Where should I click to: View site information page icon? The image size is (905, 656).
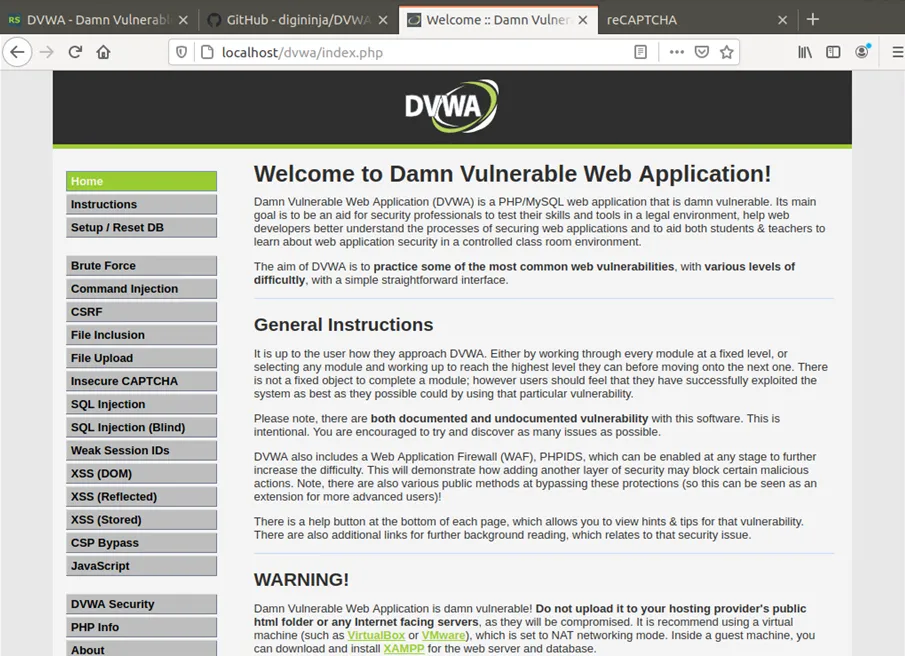207,53
